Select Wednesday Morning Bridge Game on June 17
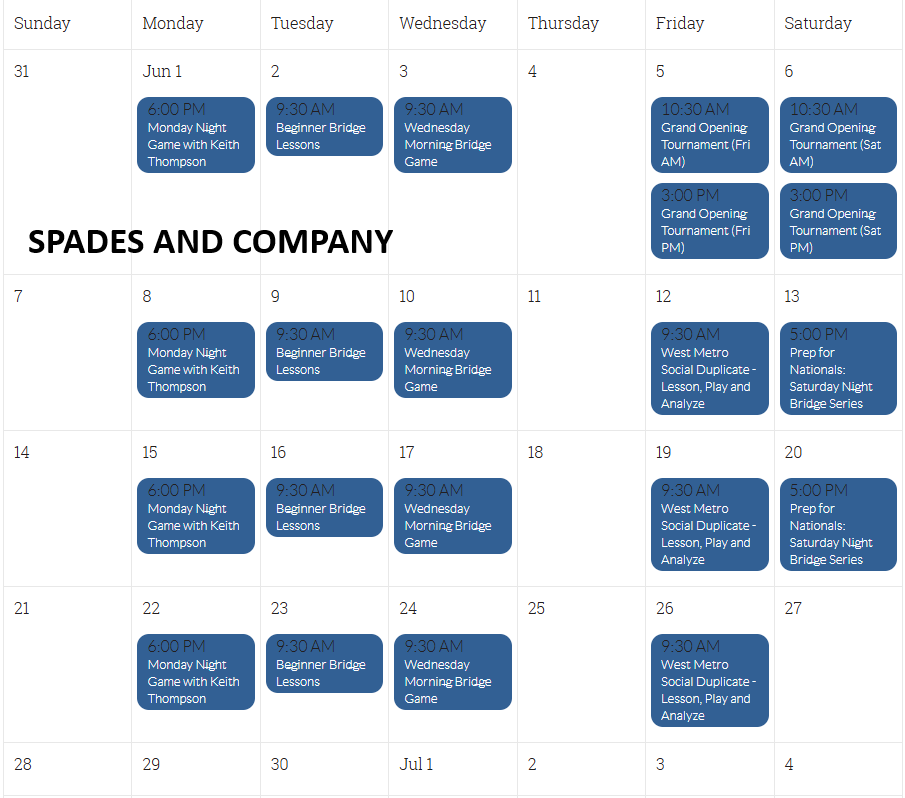The height and width of the screenshot is (798, 905). [x=452, y=516]
